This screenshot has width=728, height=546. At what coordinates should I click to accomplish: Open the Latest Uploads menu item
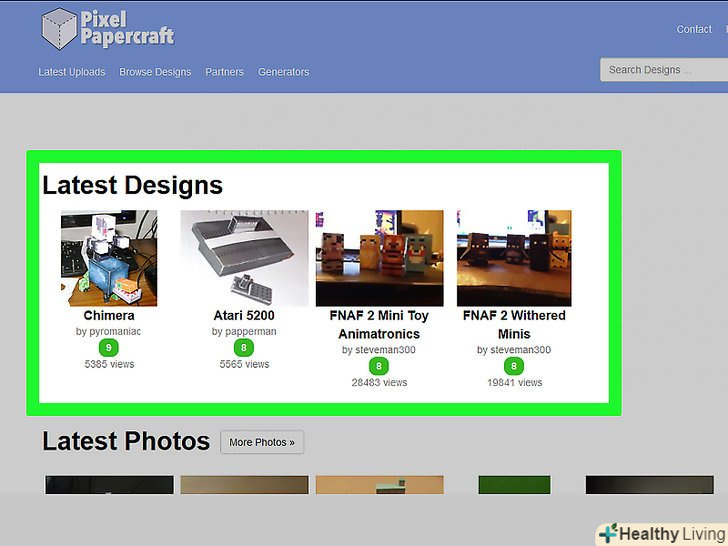tap(72, 72)
